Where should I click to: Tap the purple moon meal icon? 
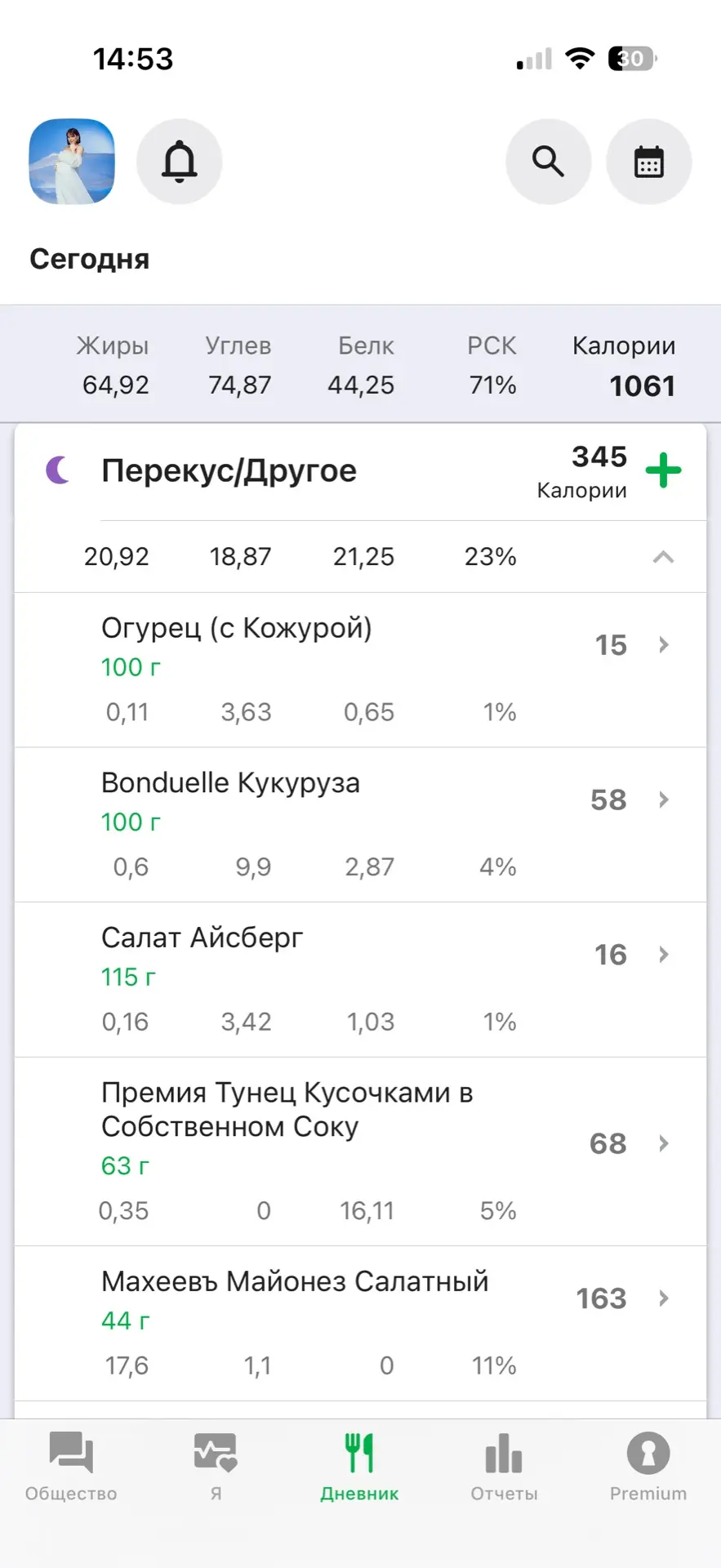(58, 470)
